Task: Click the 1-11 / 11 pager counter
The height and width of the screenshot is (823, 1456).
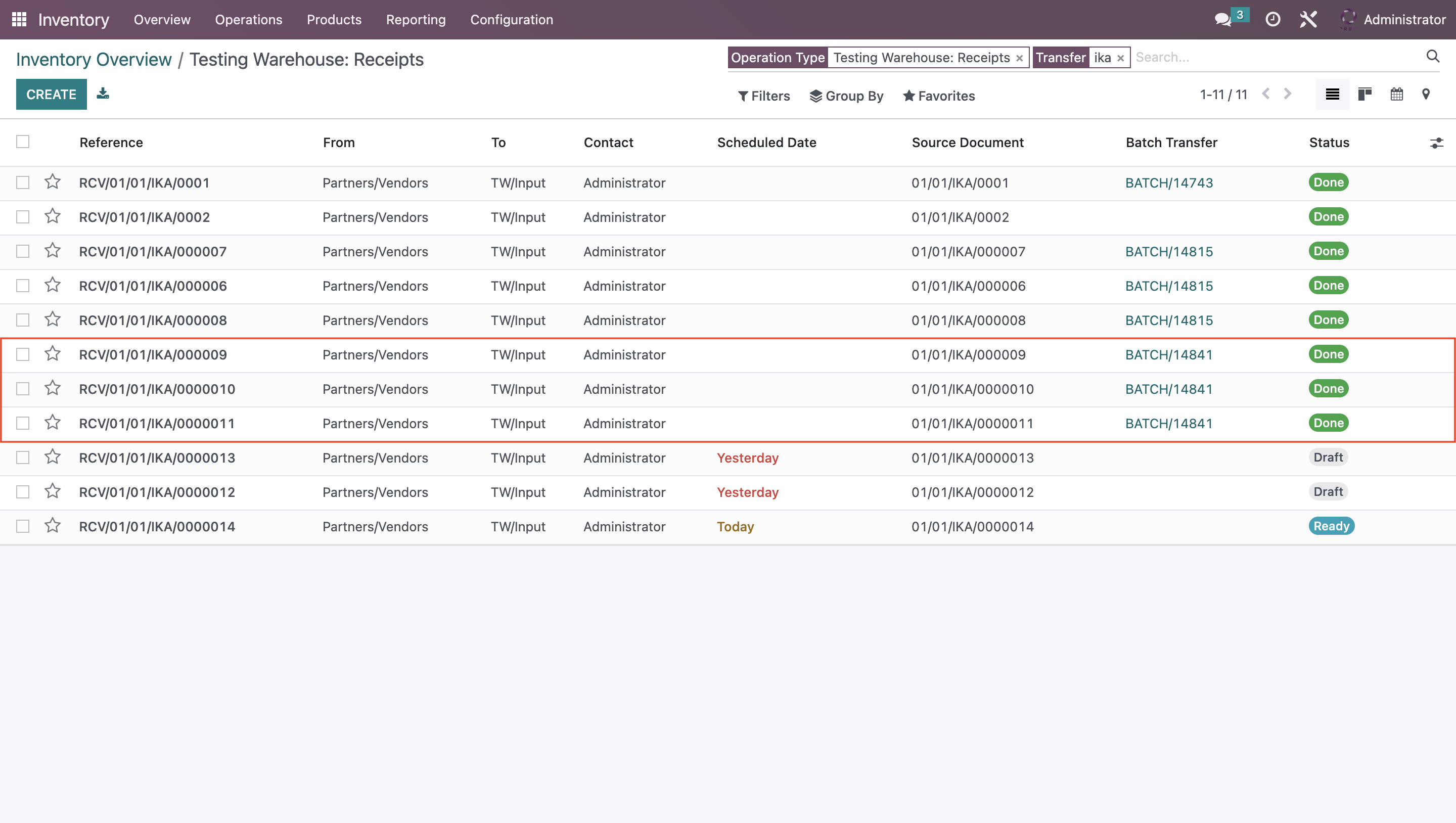Action: 1223,95
